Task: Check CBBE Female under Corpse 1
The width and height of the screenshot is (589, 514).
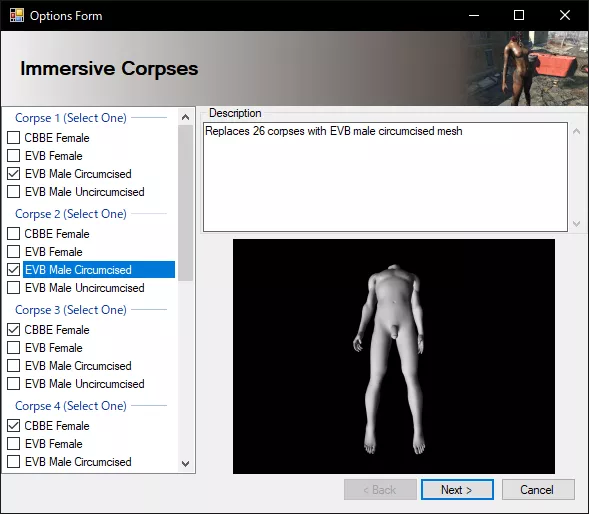Action: click(x=14, y=138)
